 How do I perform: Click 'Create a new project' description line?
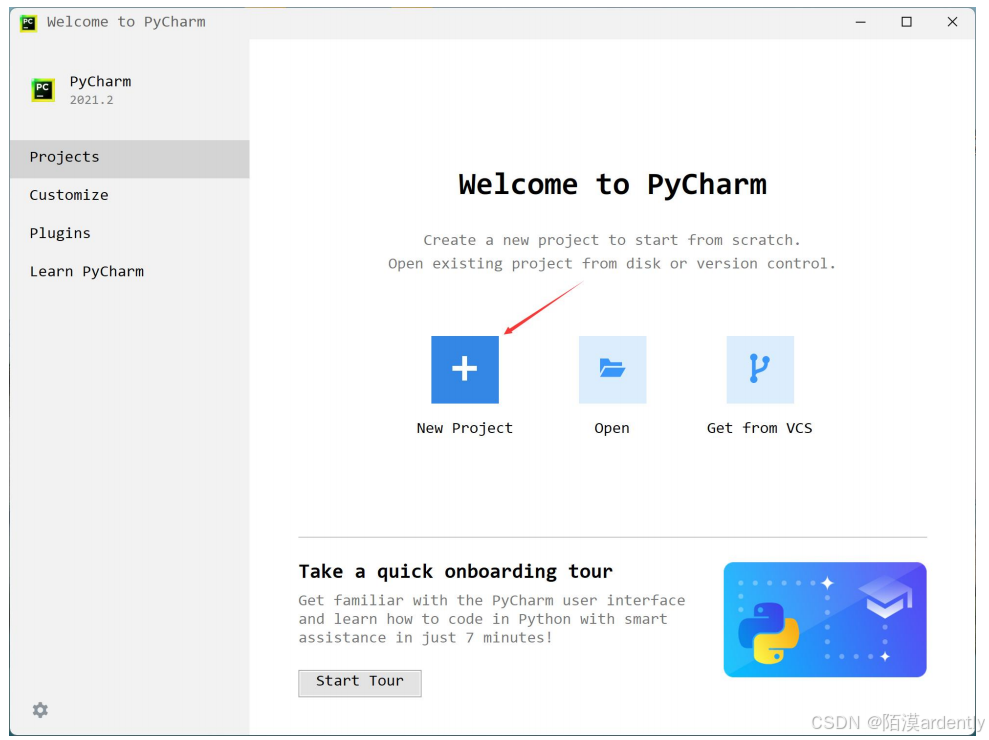click(612, 240)
